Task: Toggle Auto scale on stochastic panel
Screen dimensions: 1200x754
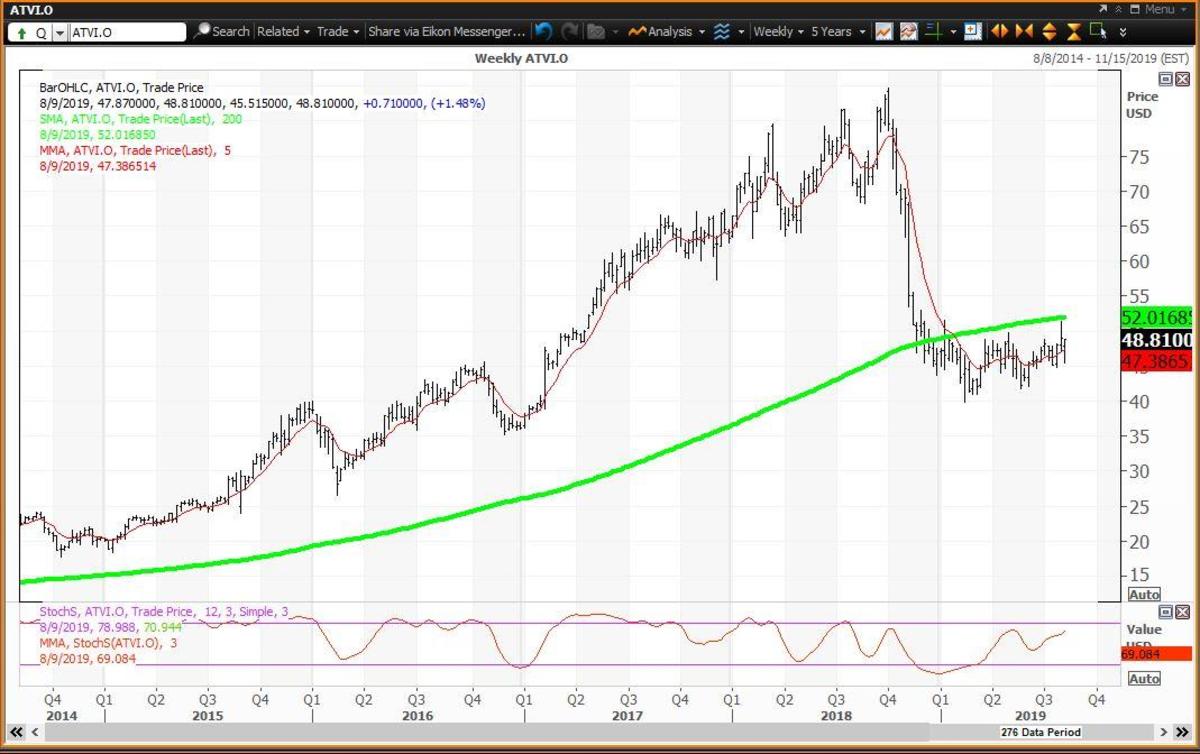Action: pos(1144,678)
